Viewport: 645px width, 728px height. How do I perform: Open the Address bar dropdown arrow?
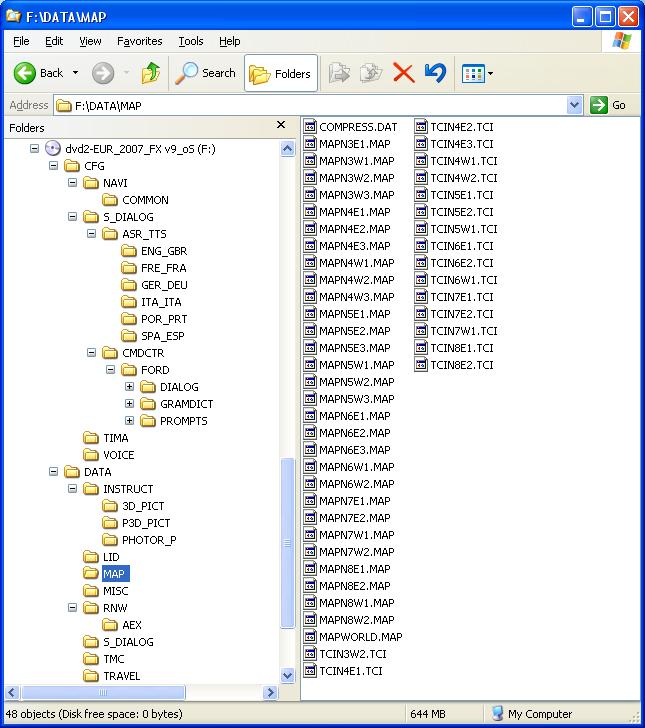click(574, 105)
